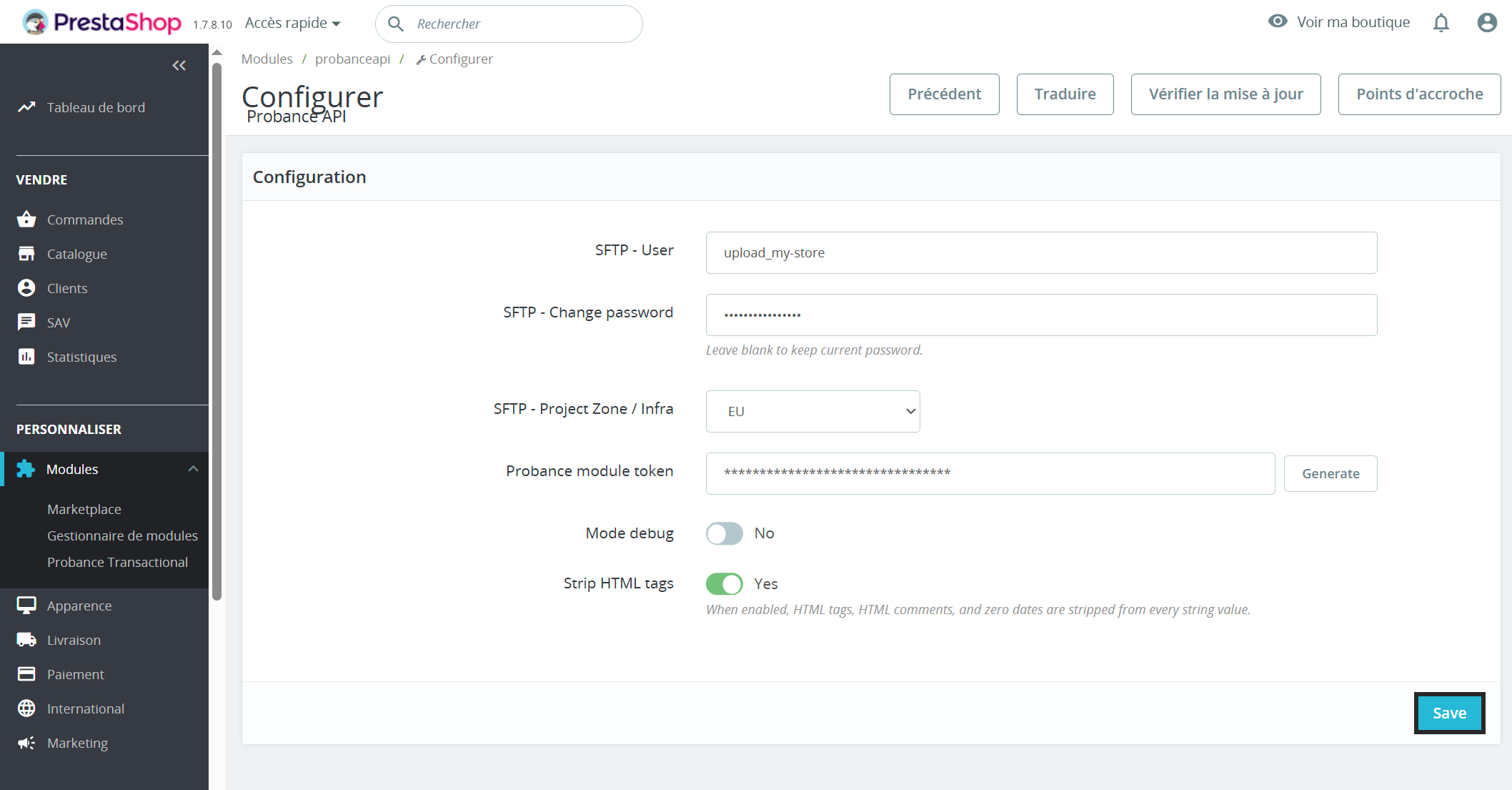Image resolution: width=1512 pixels, height=790 pixels.
Task: Disable the Strip HTML tags switch
Action: click(725, 584)
